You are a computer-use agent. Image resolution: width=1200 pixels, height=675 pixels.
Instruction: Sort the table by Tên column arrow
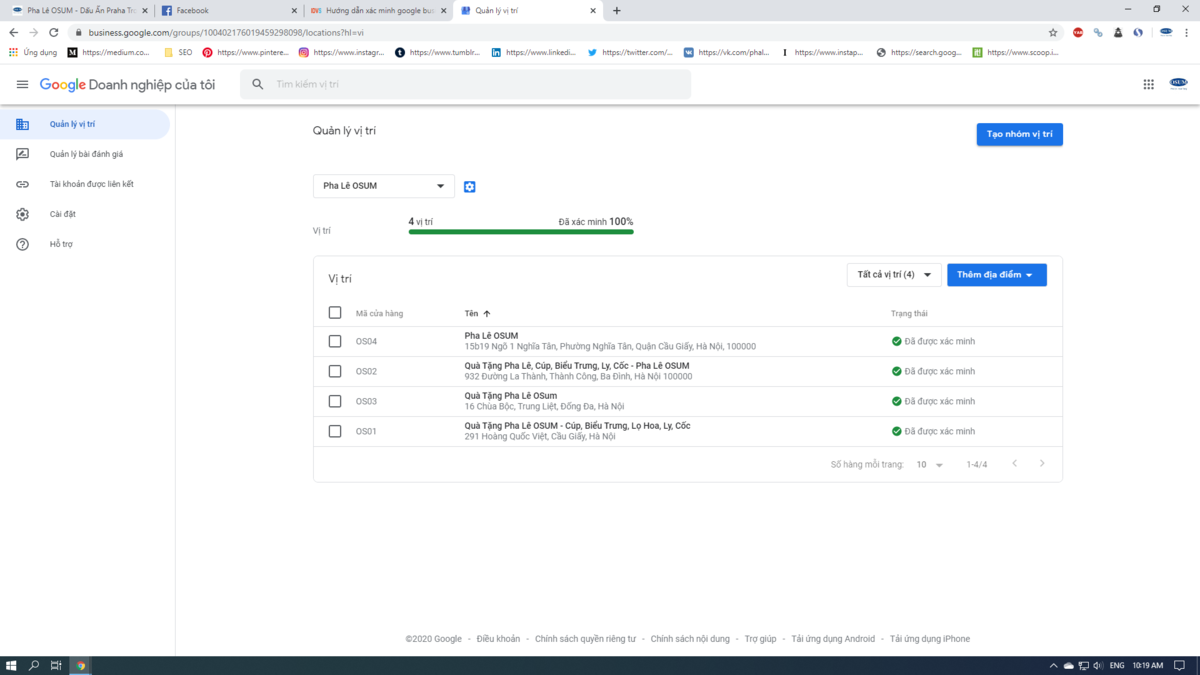[x=487, y=314]
